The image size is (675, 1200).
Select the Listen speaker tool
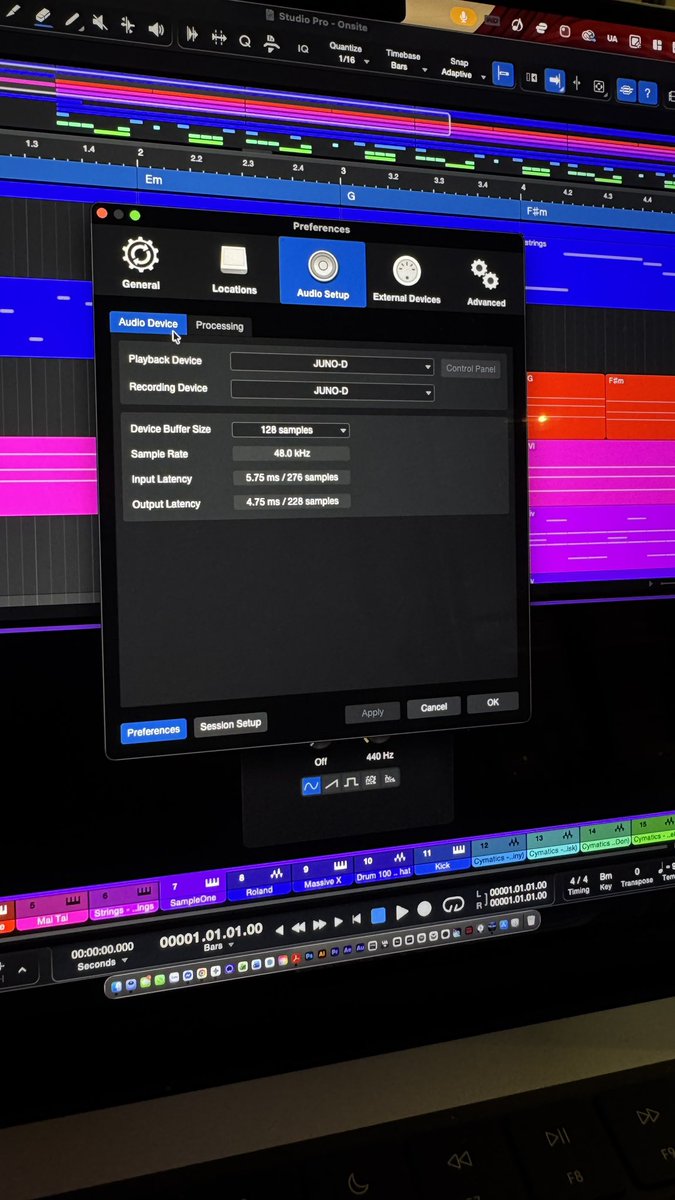157,29
